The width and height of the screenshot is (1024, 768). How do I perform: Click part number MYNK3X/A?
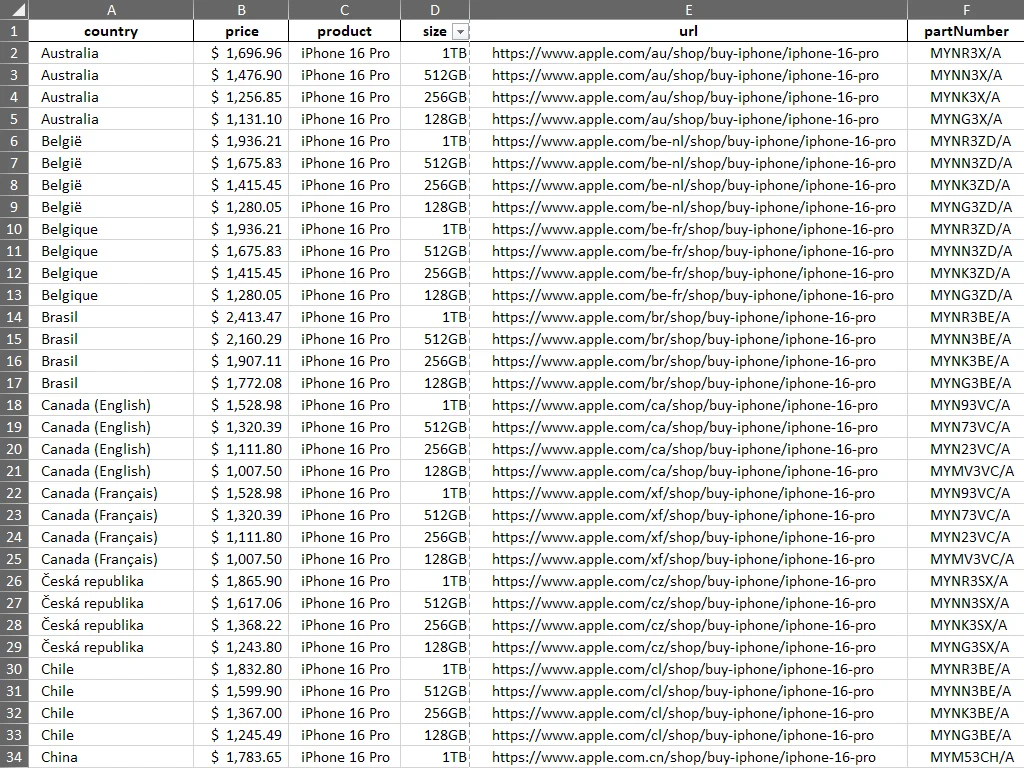coord(966,97)
